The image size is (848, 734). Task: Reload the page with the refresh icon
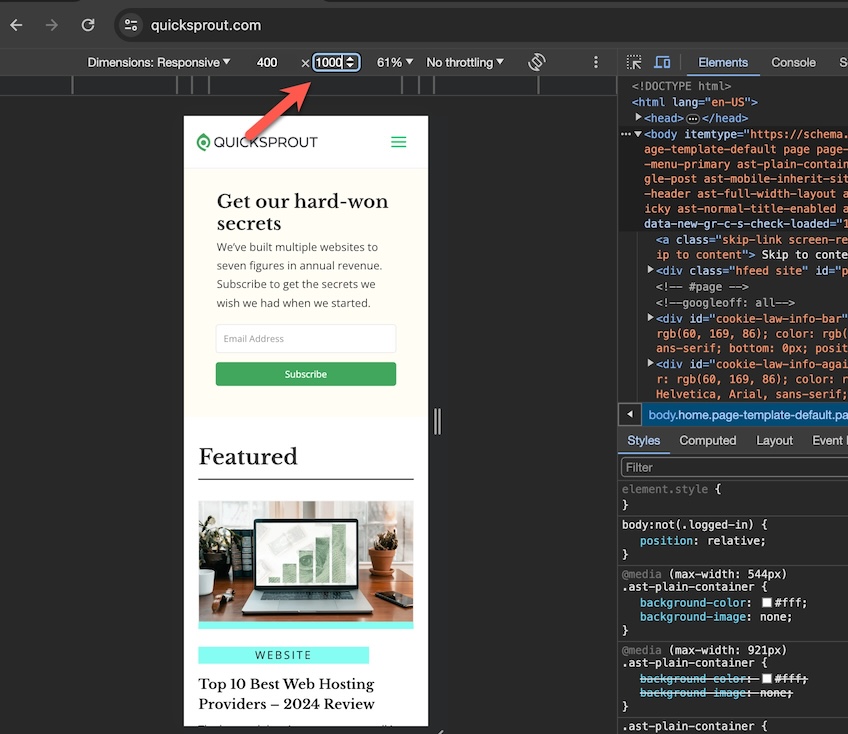coord(88,25)
